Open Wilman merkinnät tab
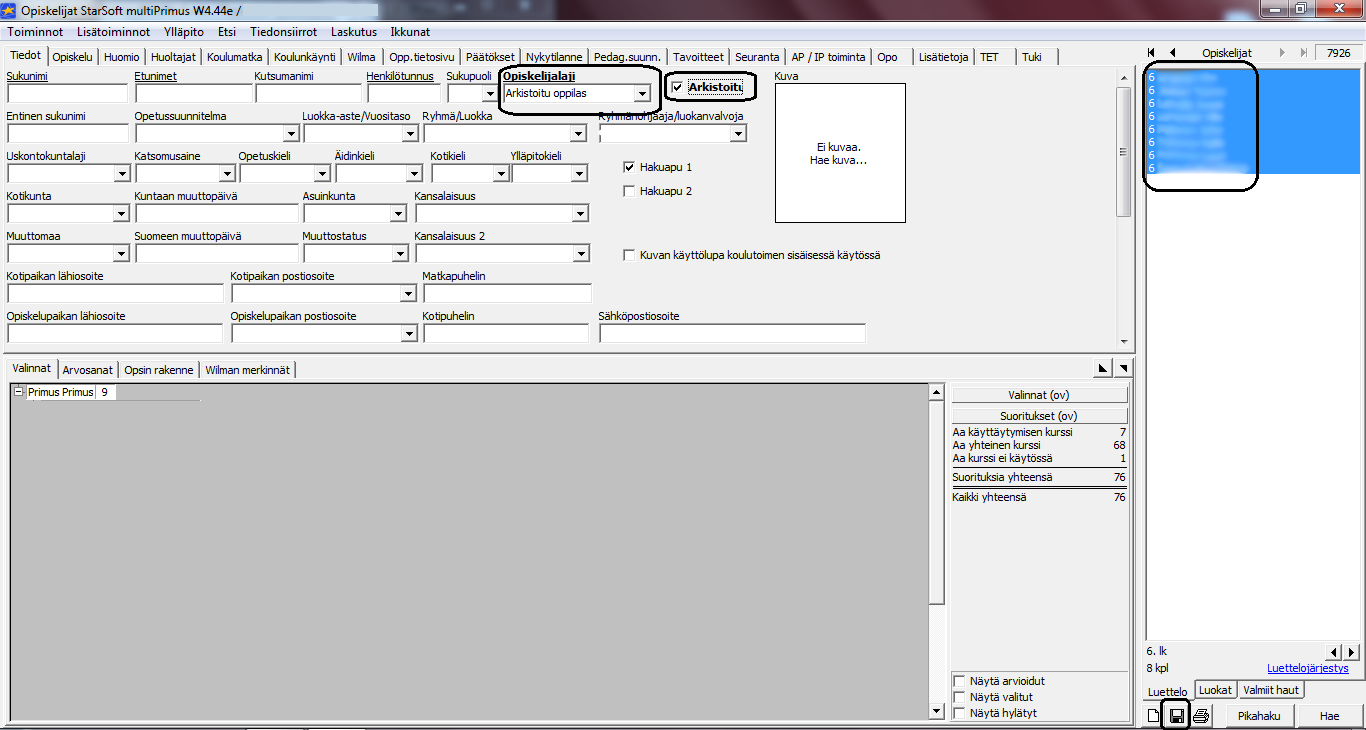Screen dimensions: 1366x730 (247, 370)
